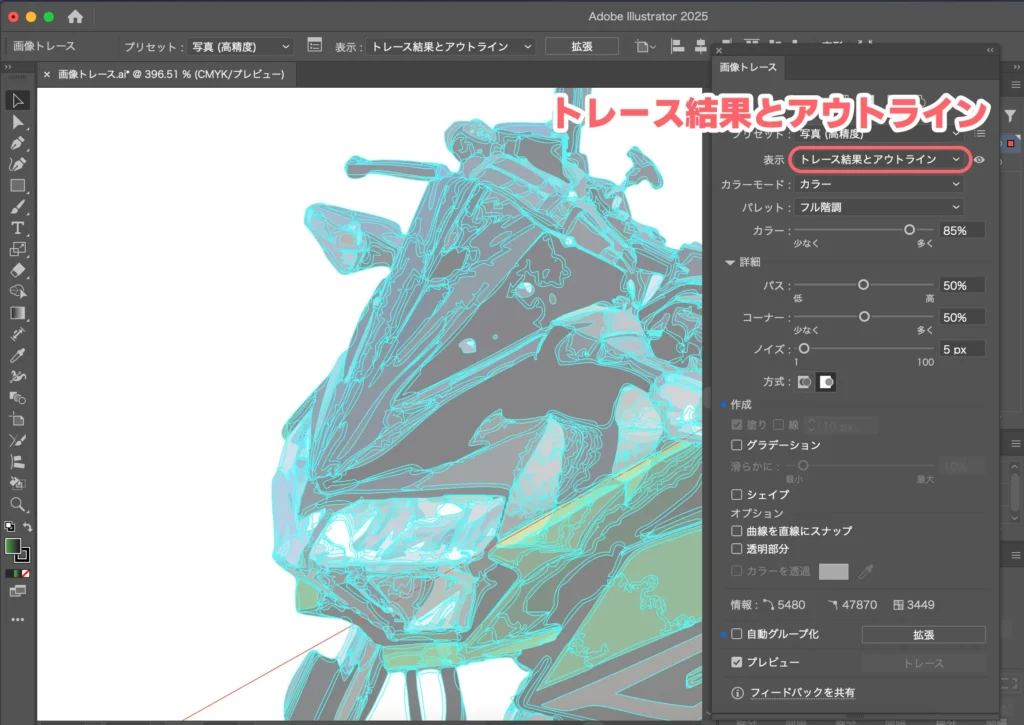Toggle the eye icon beside 表示 dropdown

980,159
